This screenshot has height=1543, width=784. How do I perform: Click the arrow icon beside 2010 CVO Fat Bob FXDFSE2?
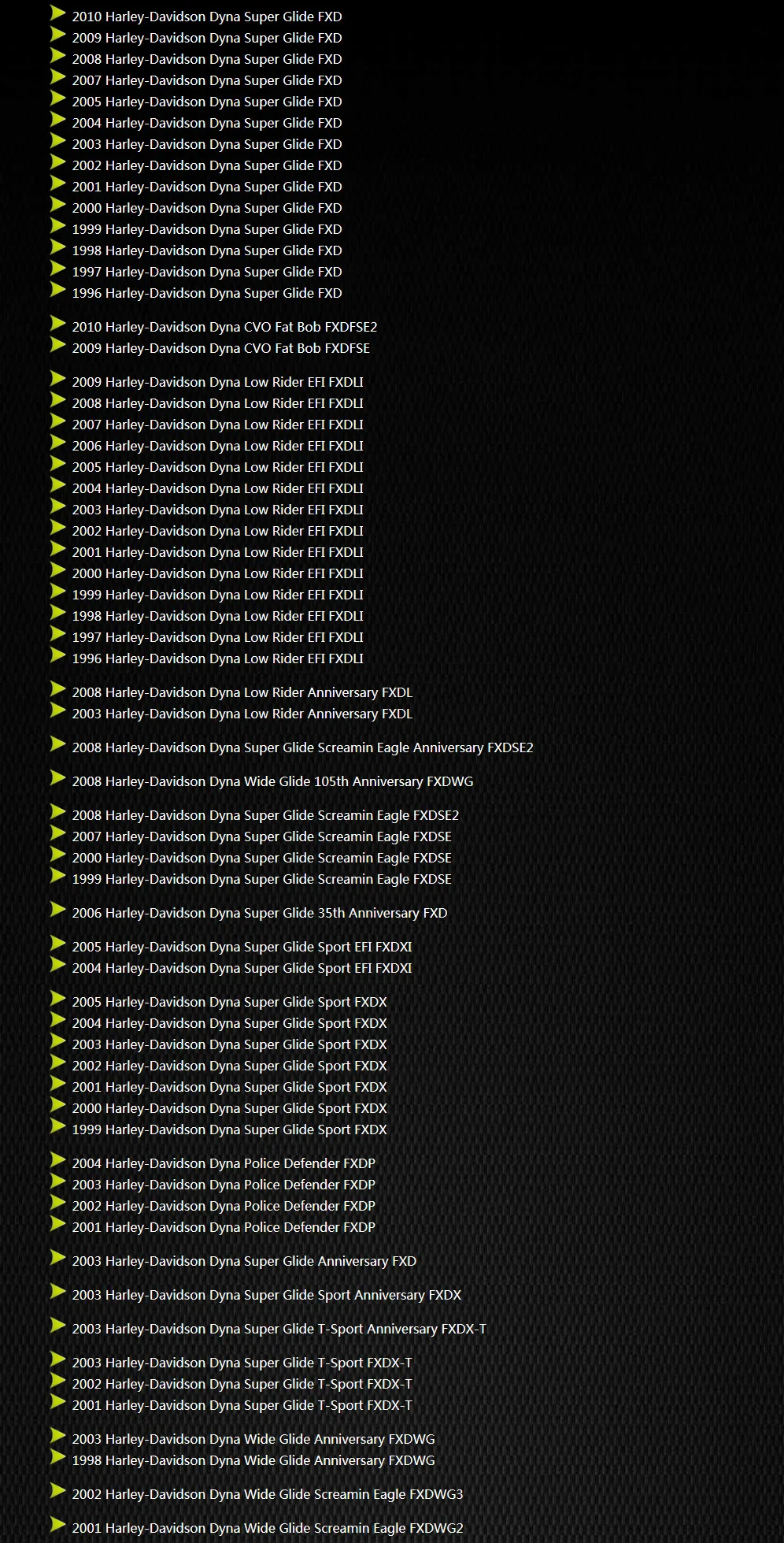click(58, 323)
